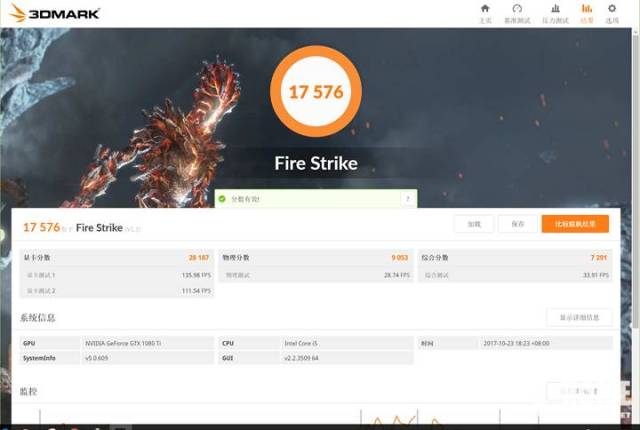This screenshot has height=430, width=640.
Task: Click the vertical scrollbar on the right edge
Action: click(x=636, y=180)
